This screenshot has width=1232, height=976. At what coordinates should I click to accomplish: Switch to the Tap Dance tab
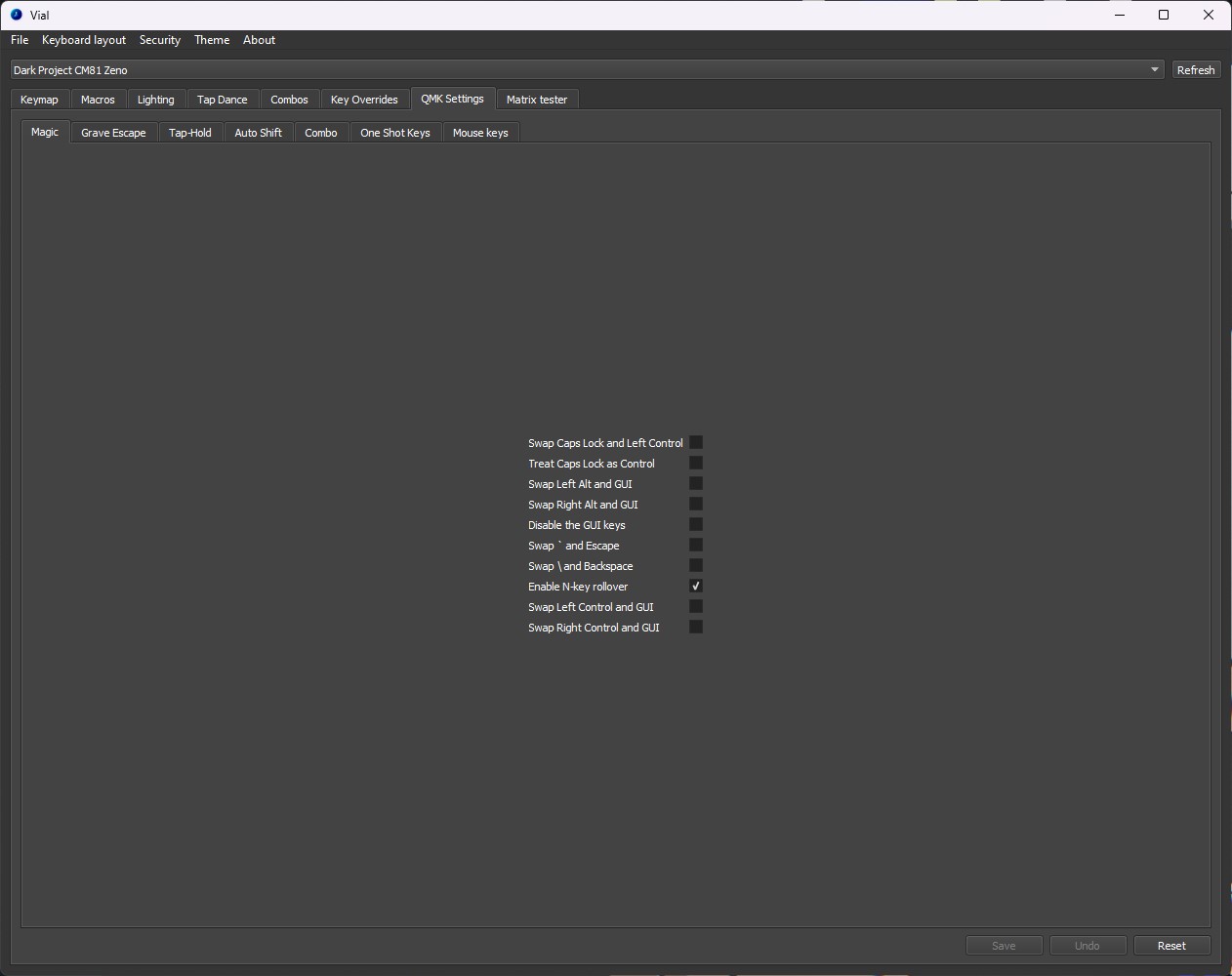click(223, 100)
